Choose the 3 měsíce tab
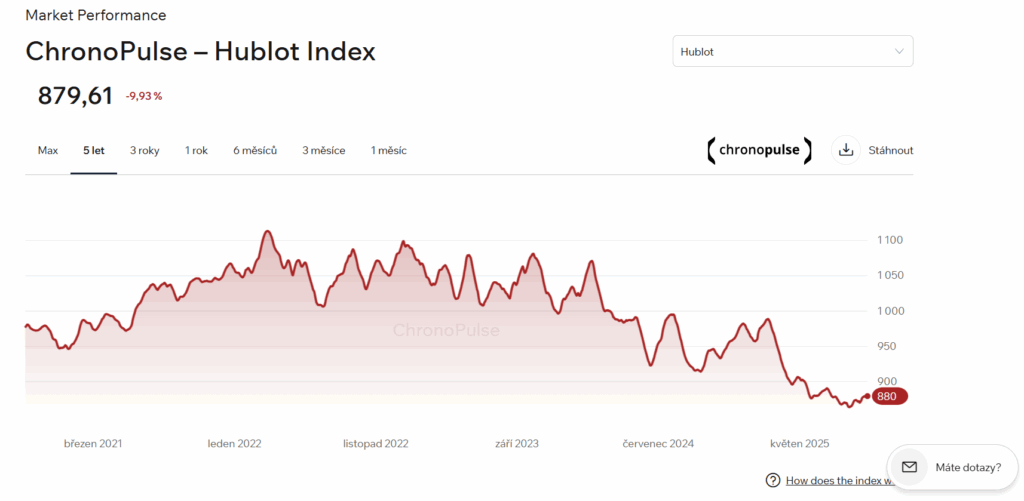The height and width of the screenshot is (501, 1024). coord(324,151)
